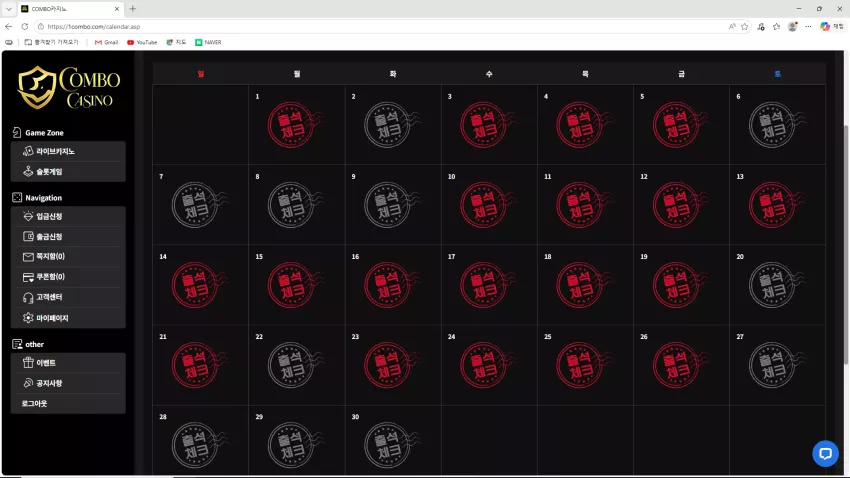The image size is (850, 478).
Task: Add page to favorites star icon
Action: tap(744, 27)
